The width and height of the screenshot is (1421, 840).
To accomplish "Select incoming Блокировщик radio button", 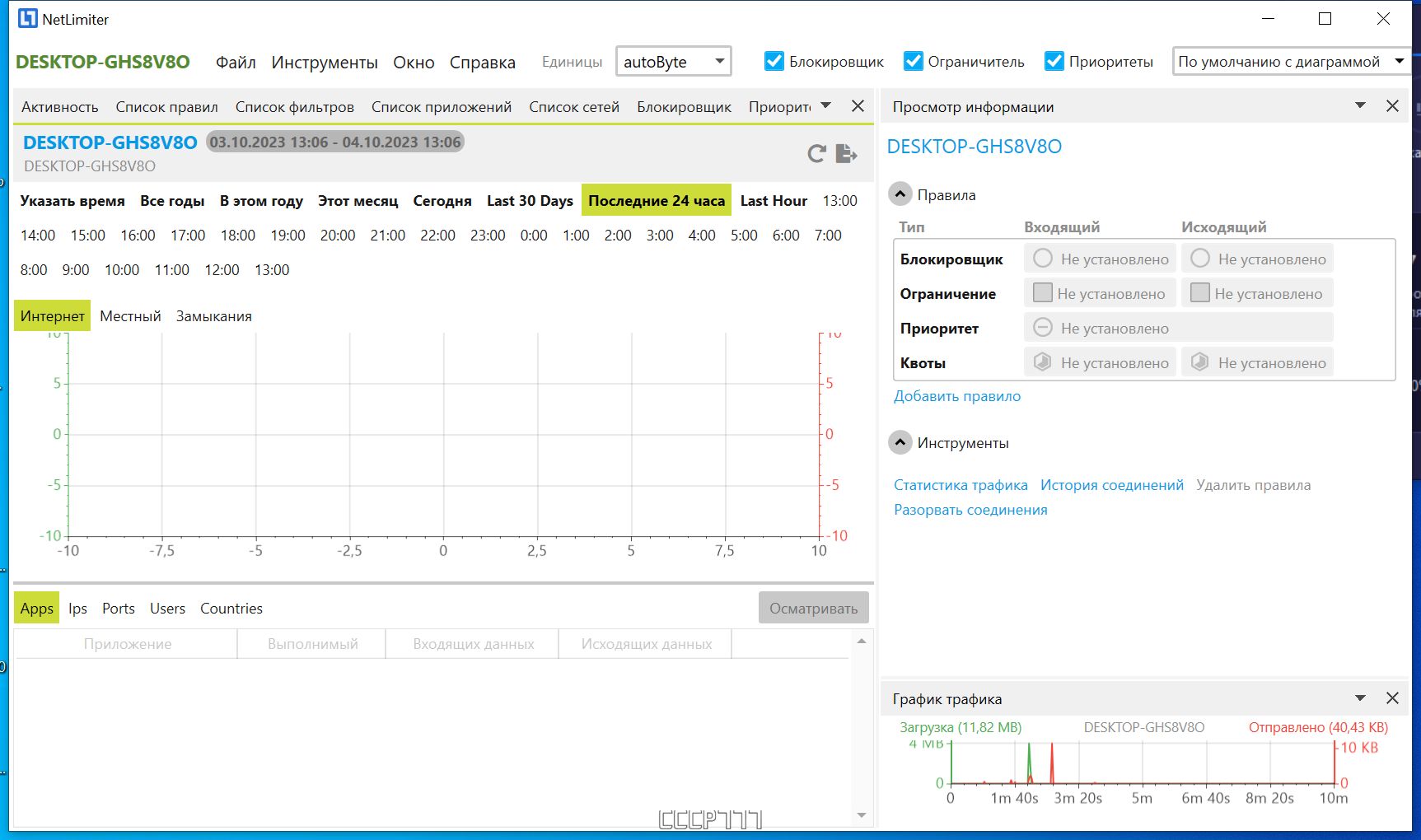I will point(1042,259).
